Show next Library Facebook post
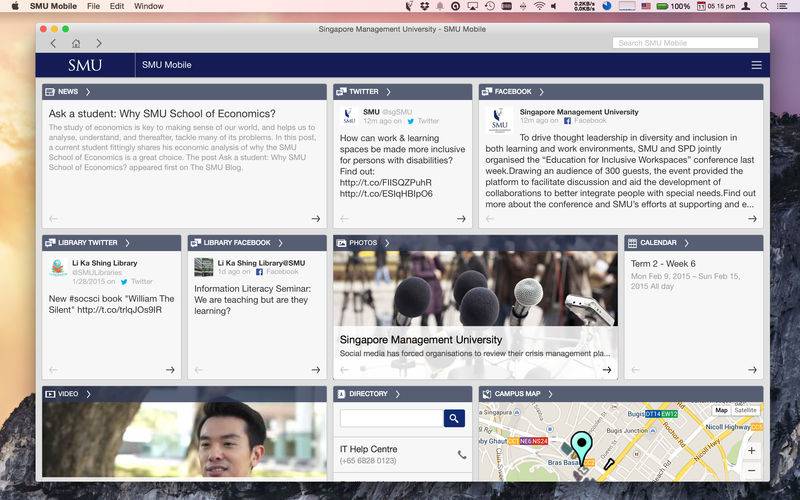 click(316, 370)
